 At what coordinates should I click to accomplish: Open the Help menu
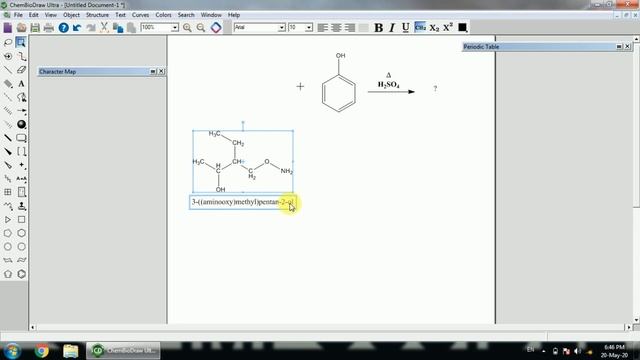pos(234,15)
